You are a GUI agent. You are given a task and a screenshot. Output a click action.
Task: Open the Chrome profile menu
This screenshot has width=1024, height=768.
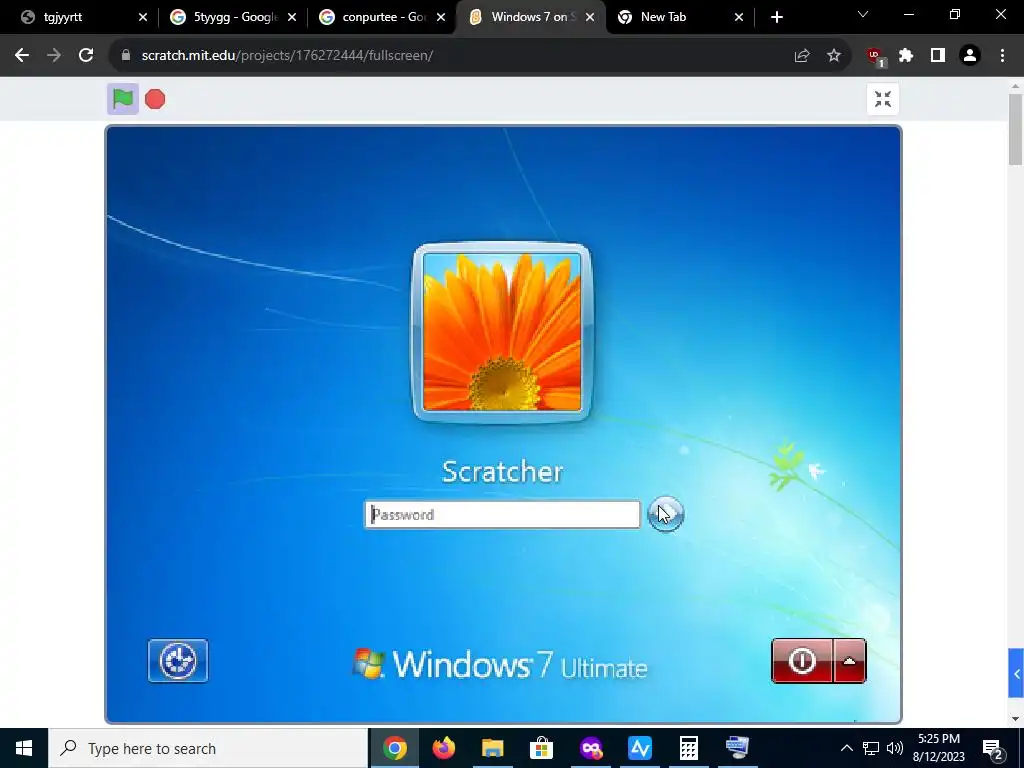[x=970, y=56]
